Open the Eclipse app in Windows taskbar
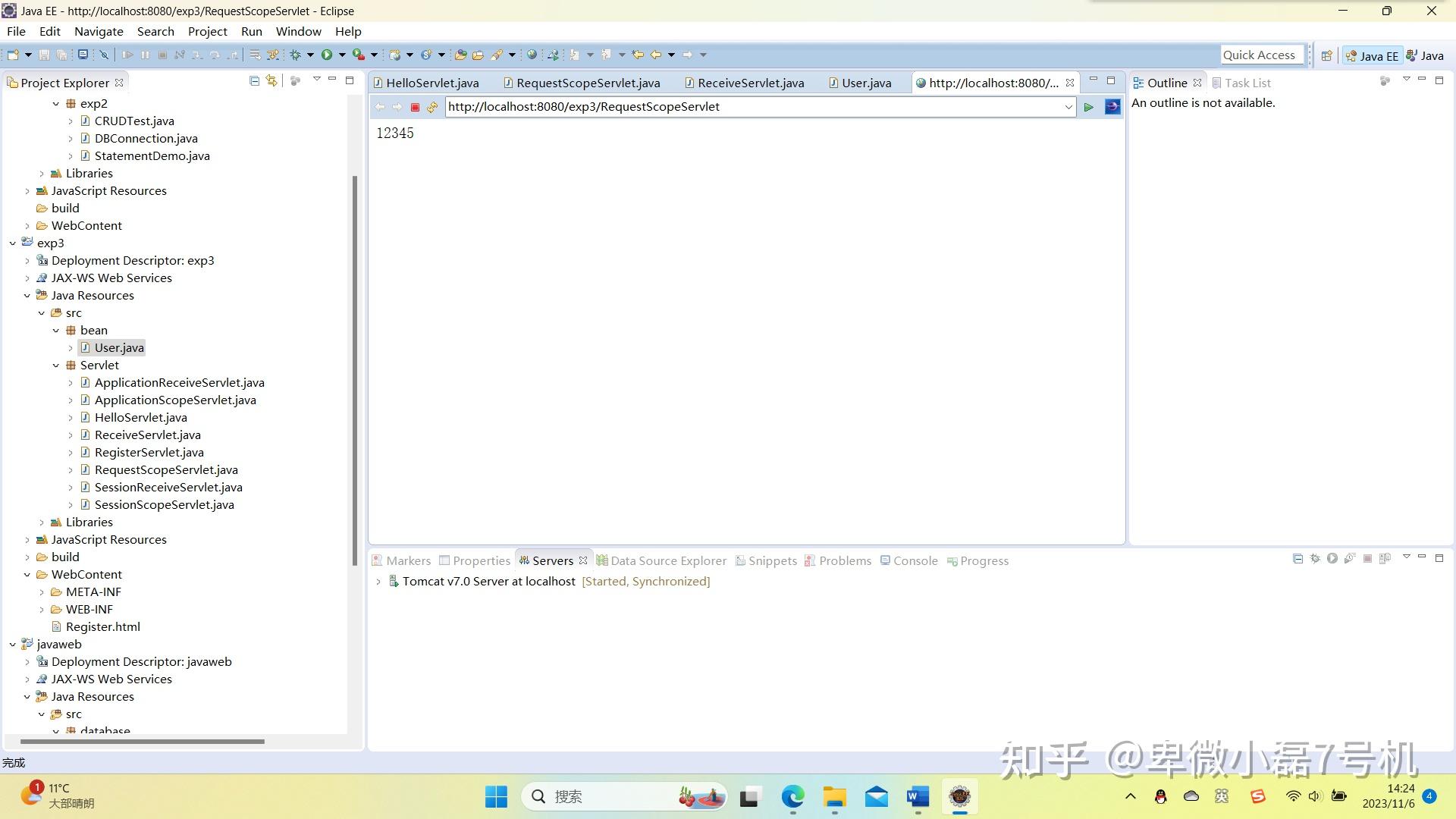 pyautogui.click(x=959, y=796)
